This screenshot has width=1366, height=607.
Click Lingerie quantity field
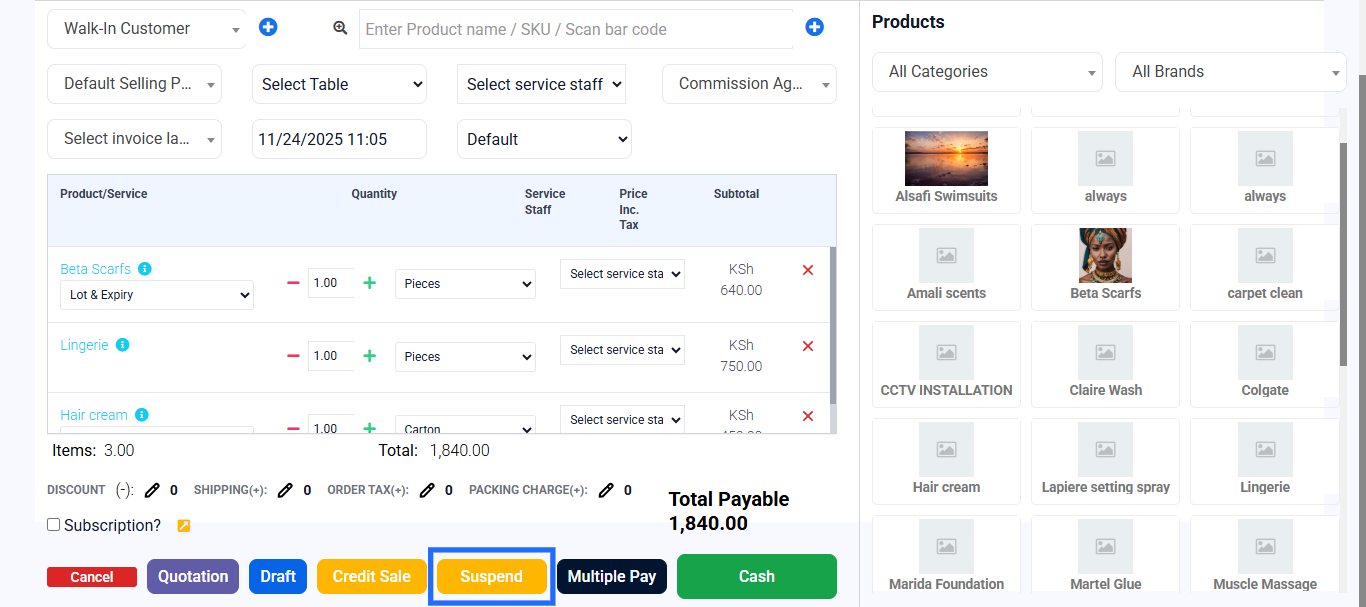[331, 356]
